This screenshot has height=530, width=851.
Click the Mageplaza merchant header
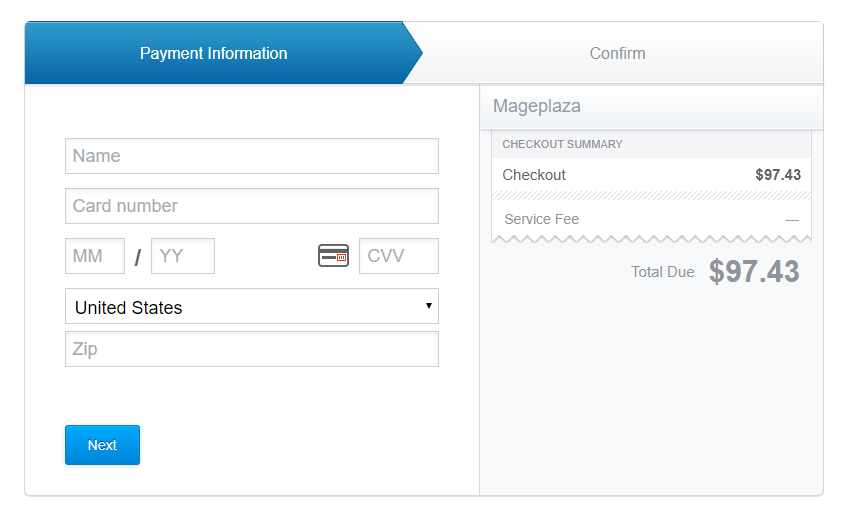click(537, 106)
